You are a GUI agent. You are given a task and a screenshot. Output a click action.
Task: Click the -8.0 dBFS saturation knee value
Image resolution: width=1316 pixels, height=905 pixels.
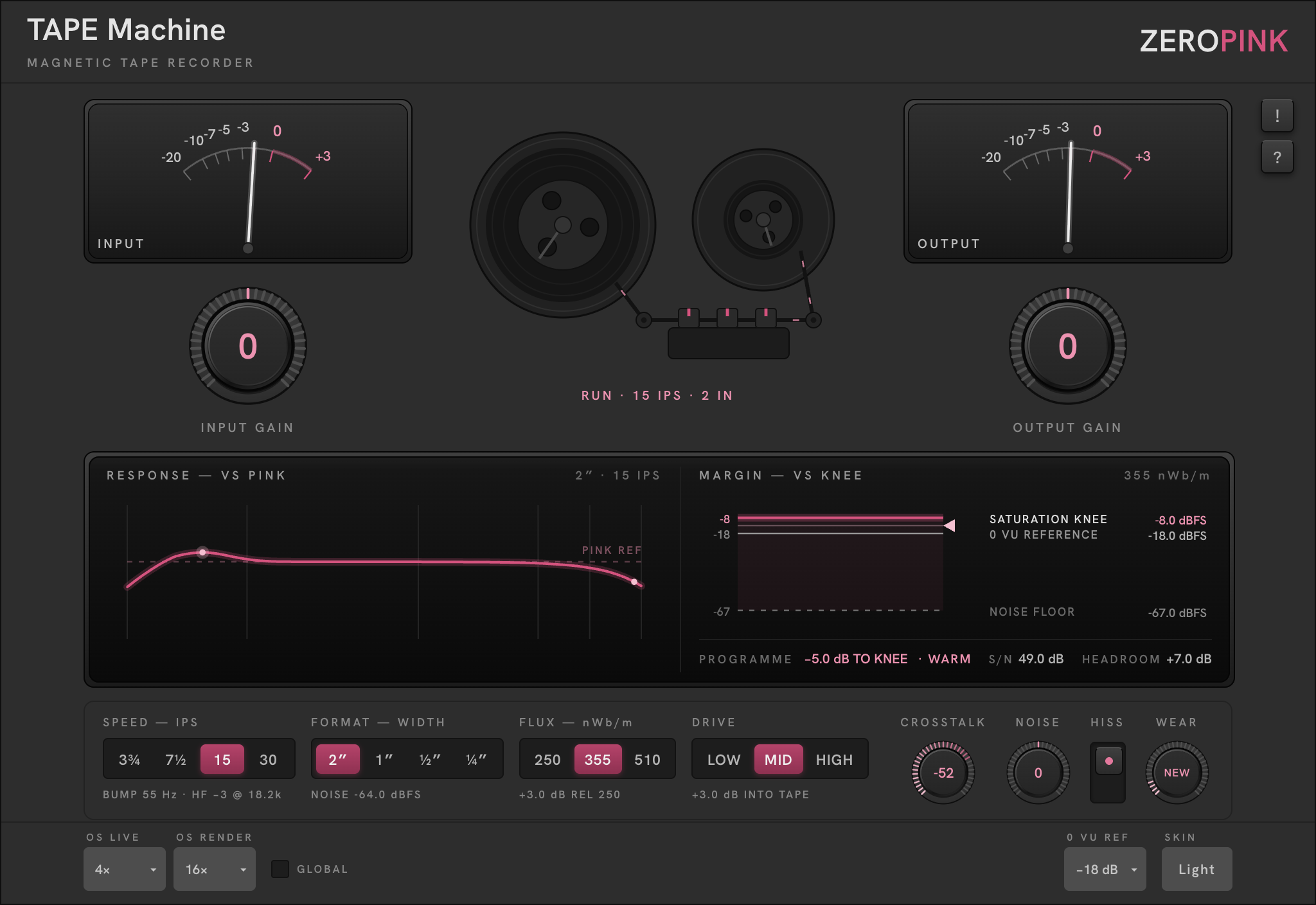(x=1180, y=520)
